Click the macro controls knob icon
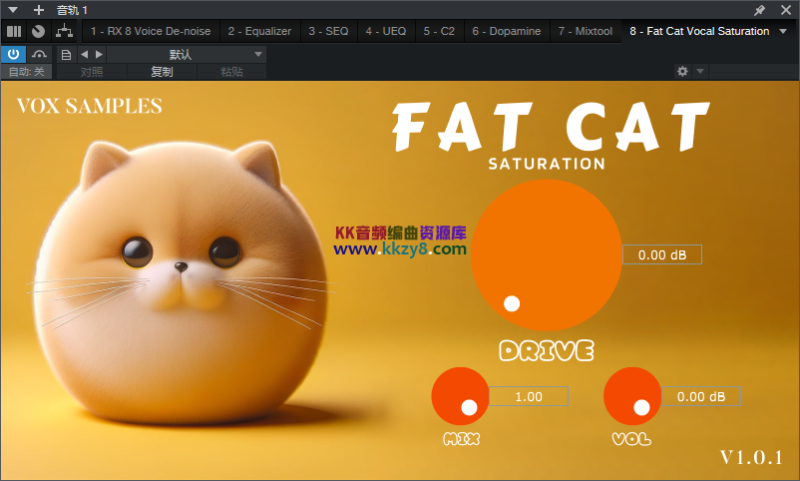 (x=38, y=31)
